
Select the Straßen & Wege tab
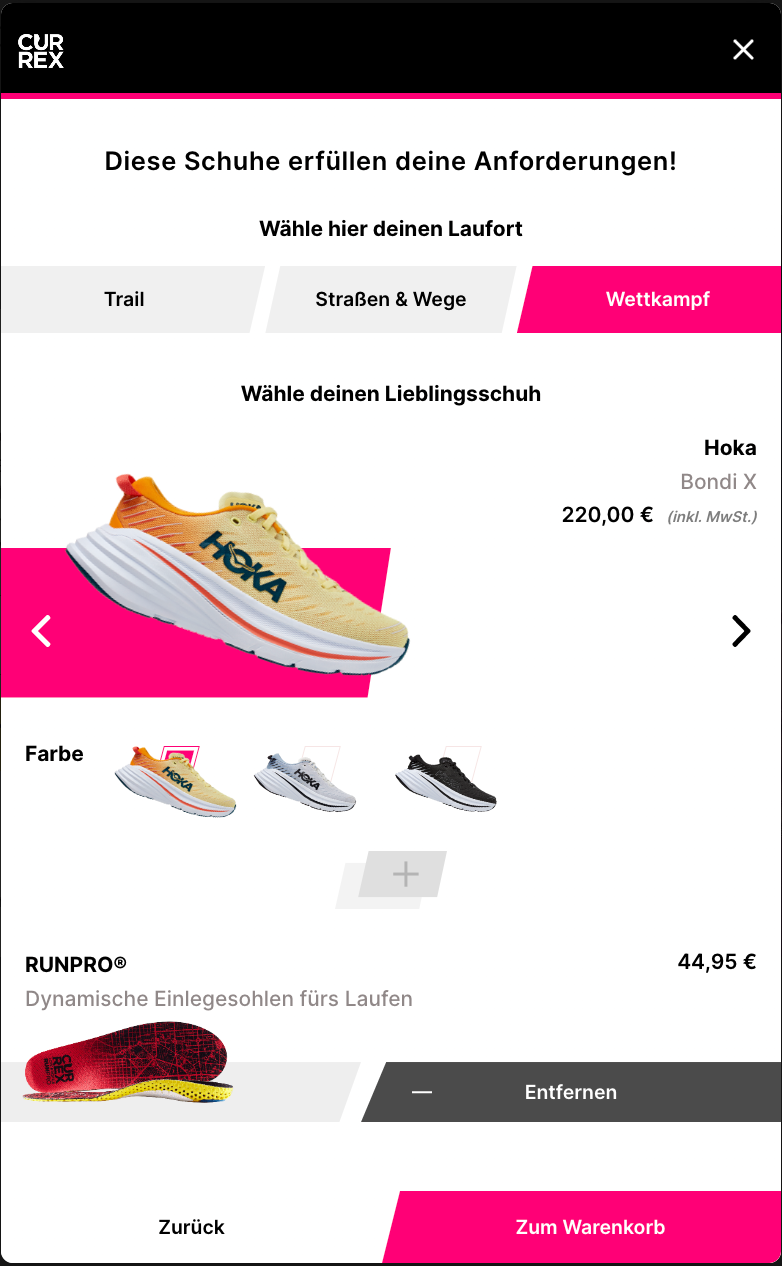coord(391,299)
